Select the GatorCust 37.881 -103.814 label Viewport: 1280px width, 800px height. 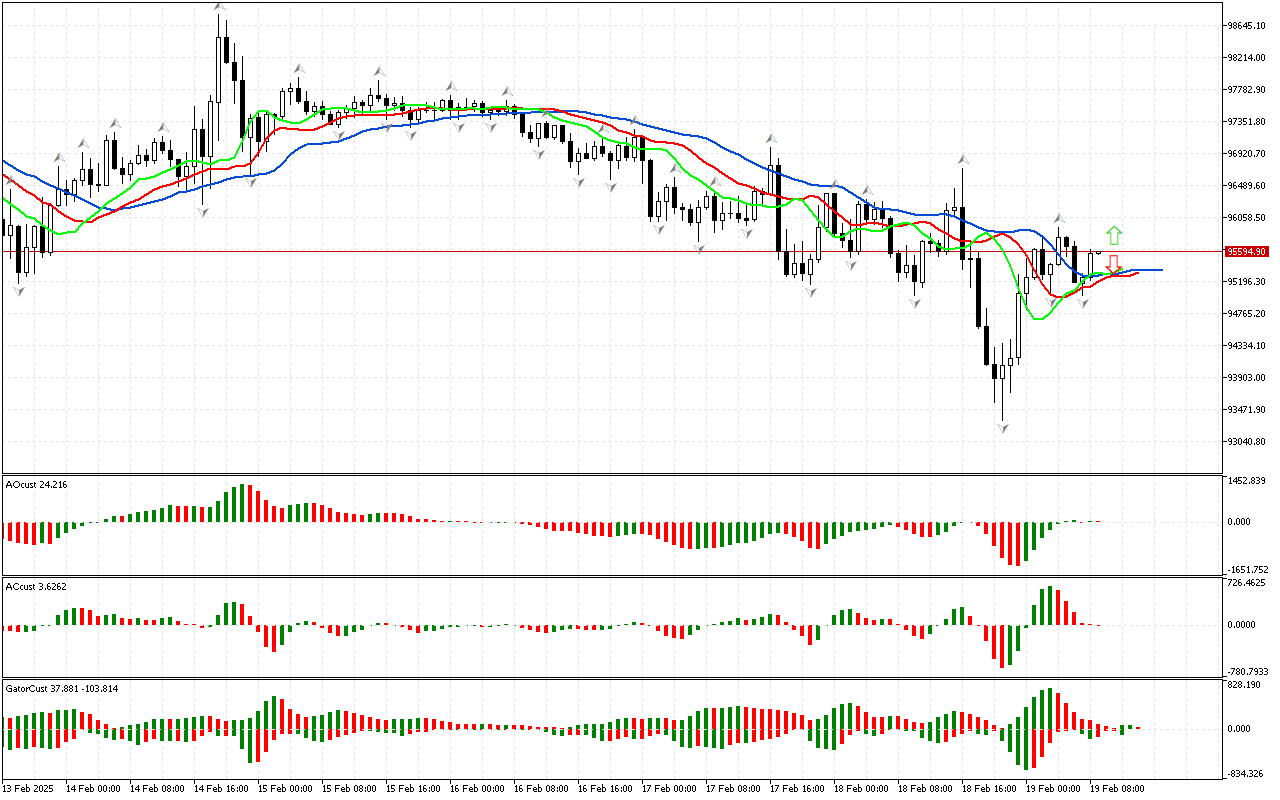pyautogui.click(x=62, y=689)
